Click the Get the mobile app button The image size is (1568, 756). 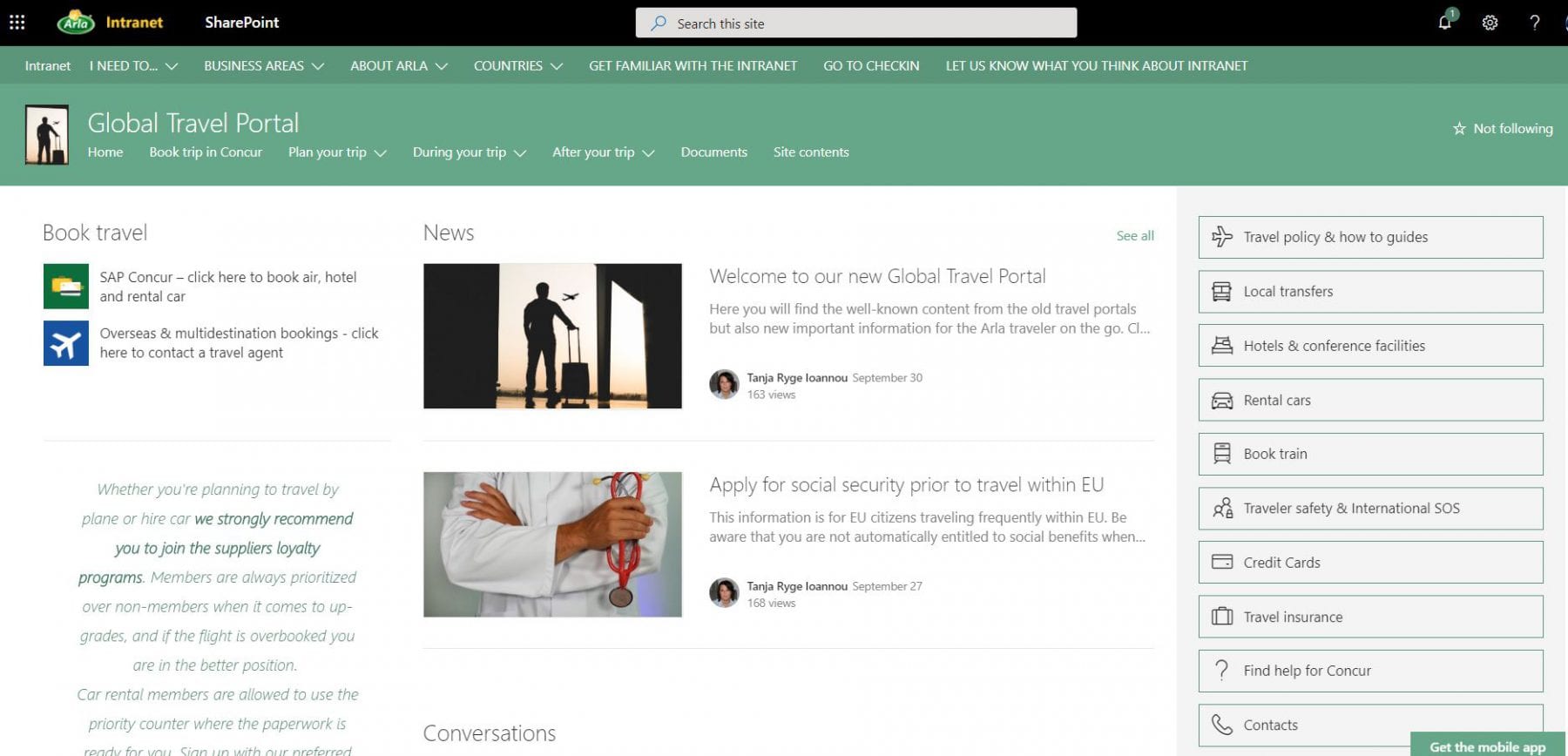pyautogui.click(x=1487, y=746)
